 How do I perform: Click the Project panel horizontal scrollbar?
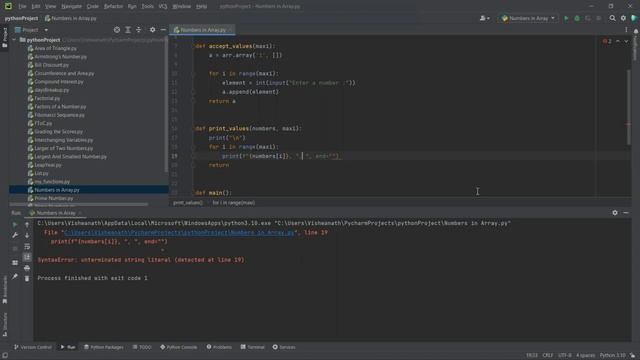pos(79,204)
